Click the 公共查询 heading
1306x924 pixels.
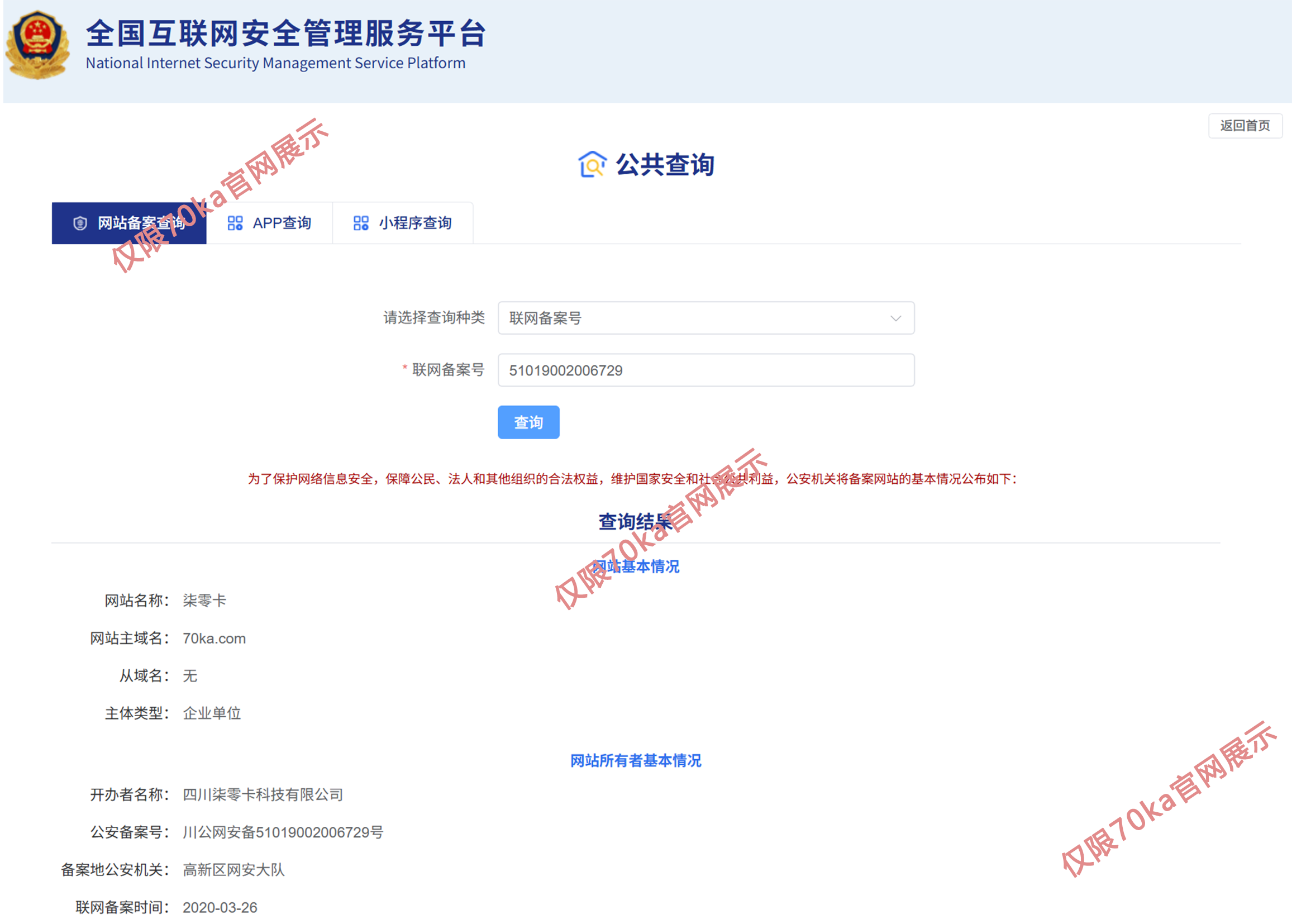point(665,165)
